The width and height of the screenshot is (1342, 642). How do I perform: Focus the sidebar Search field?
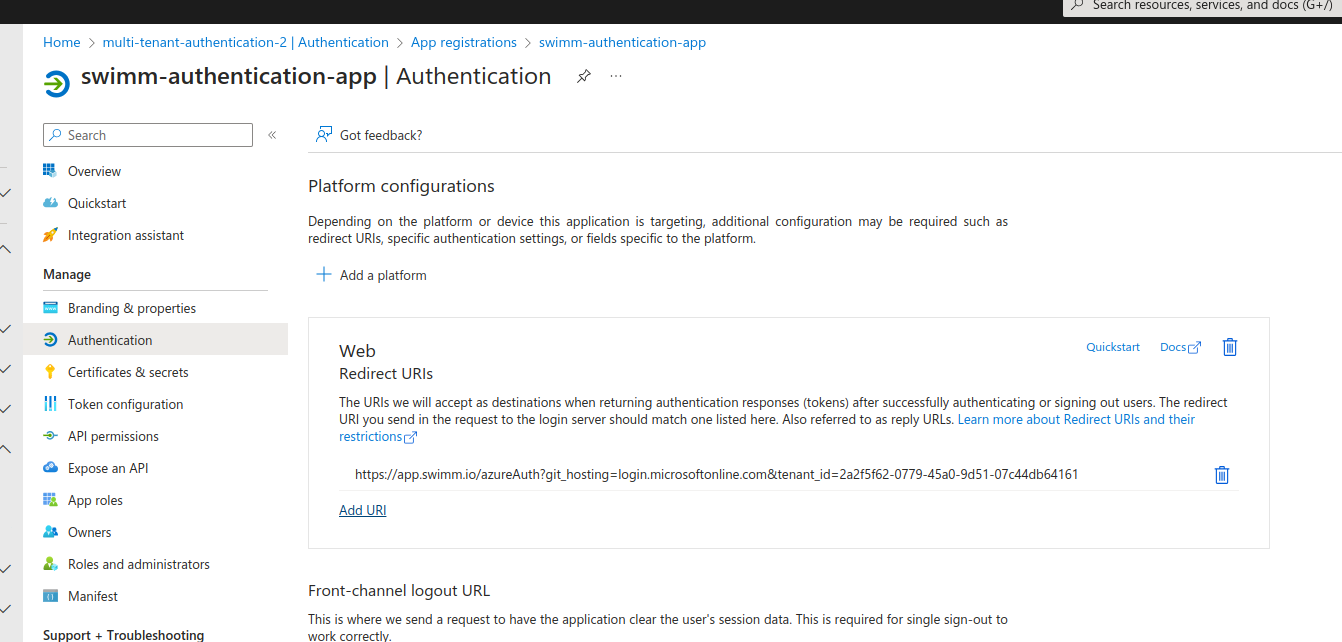pyautogui.click(x=148, y=135)
